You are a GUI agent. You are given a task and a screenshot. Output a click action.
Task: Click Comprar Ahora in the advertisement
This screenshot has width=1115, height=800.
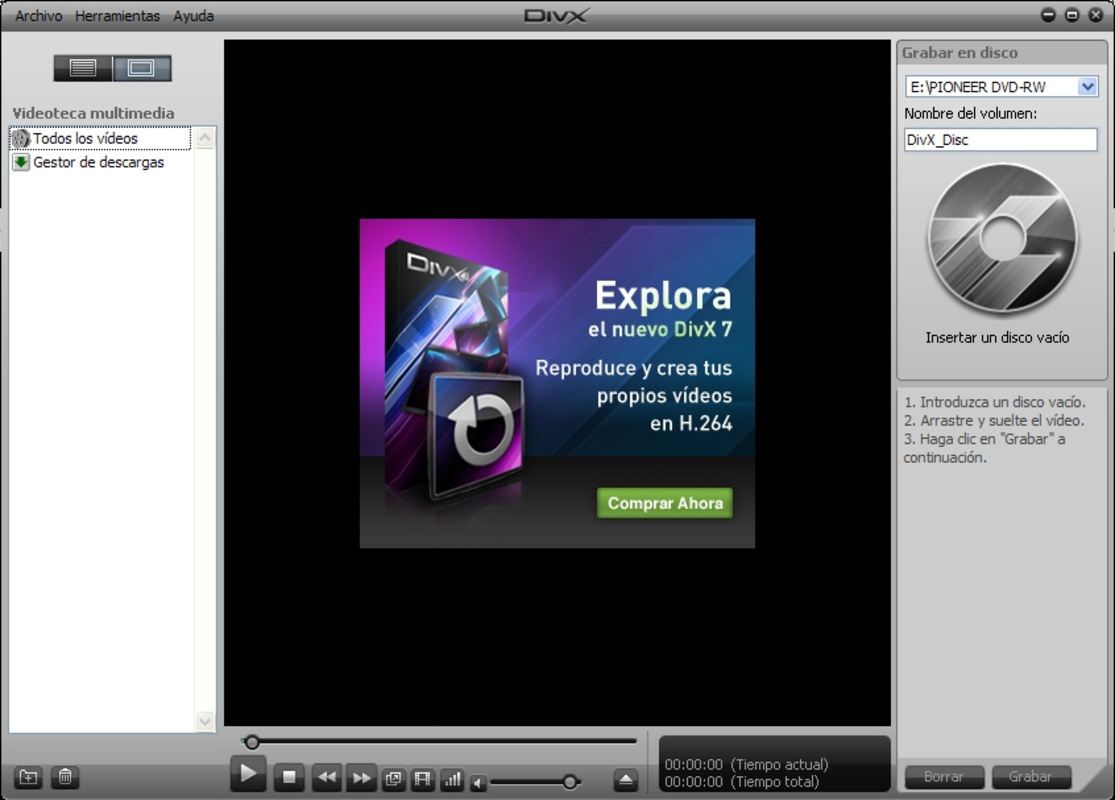point(665,503)
